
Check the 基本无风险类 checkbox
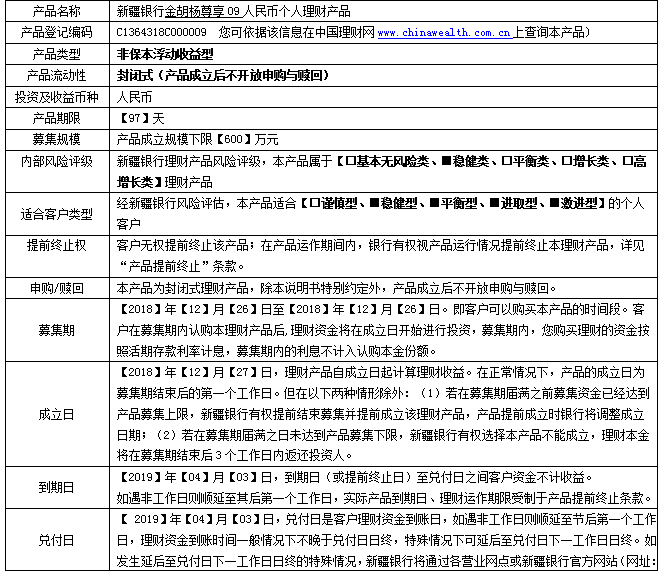point(350,161)
